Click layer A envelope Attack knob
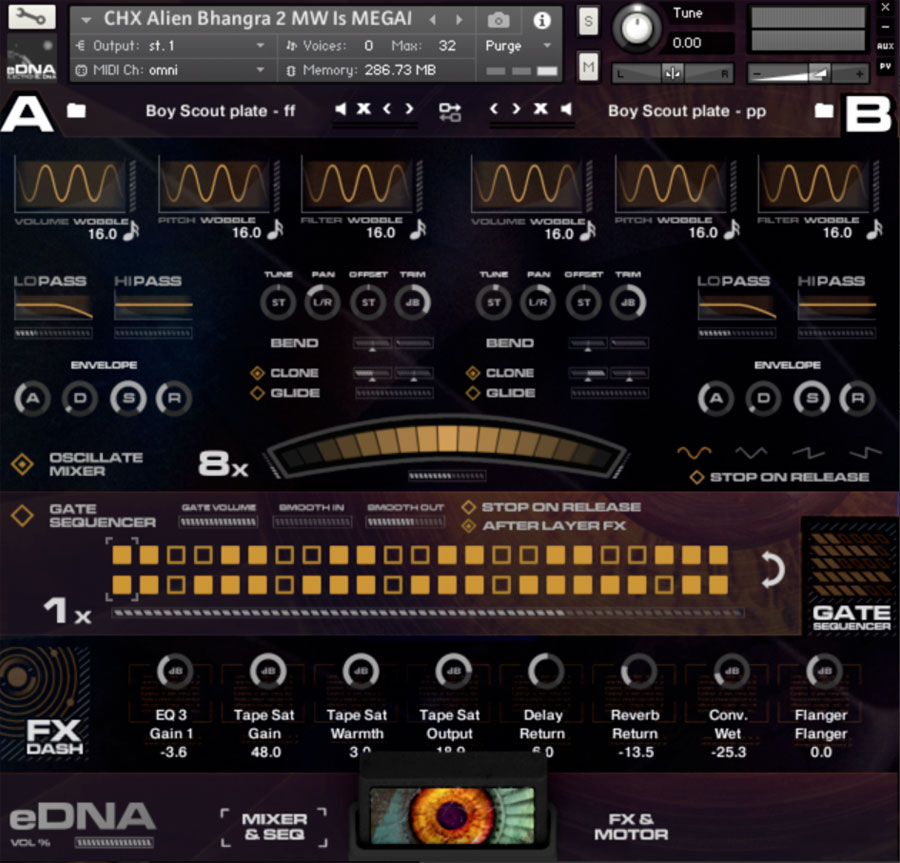The image size is (900, 863). click(32, 398)
